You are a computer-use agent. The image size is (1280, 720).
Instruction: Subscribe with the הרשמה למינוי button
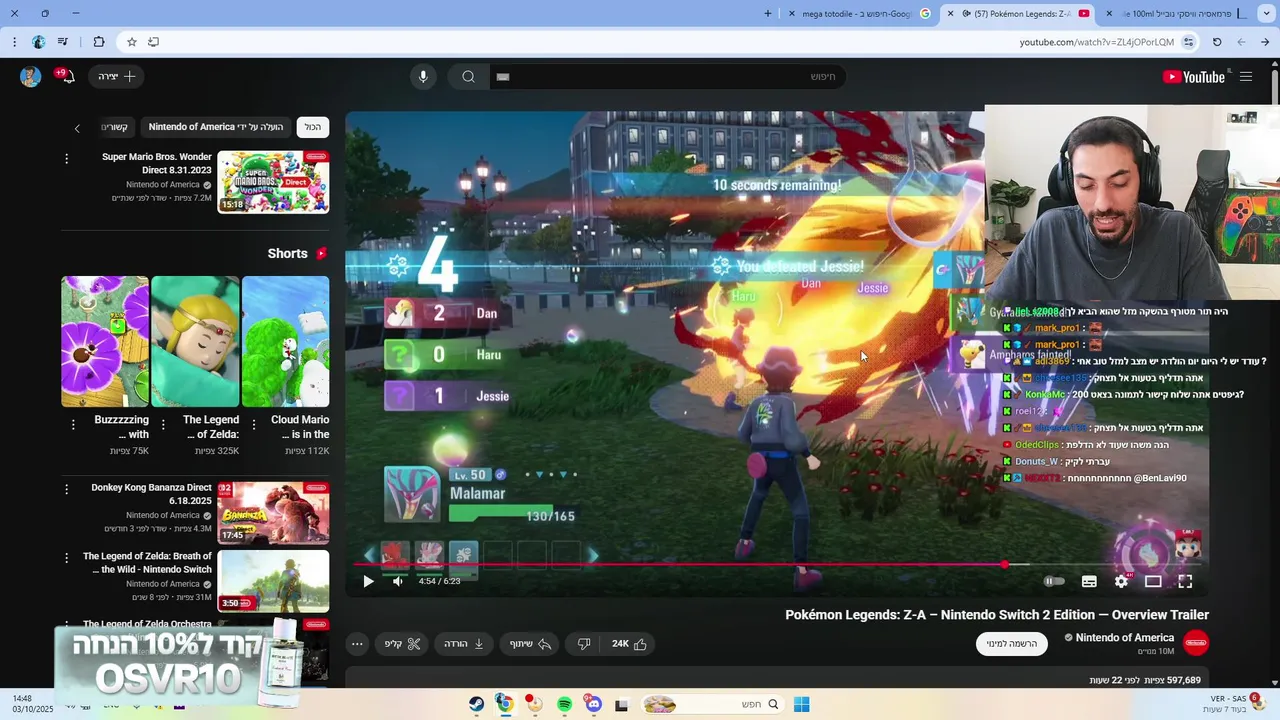pyautogui.click(x=1012, y=643)
